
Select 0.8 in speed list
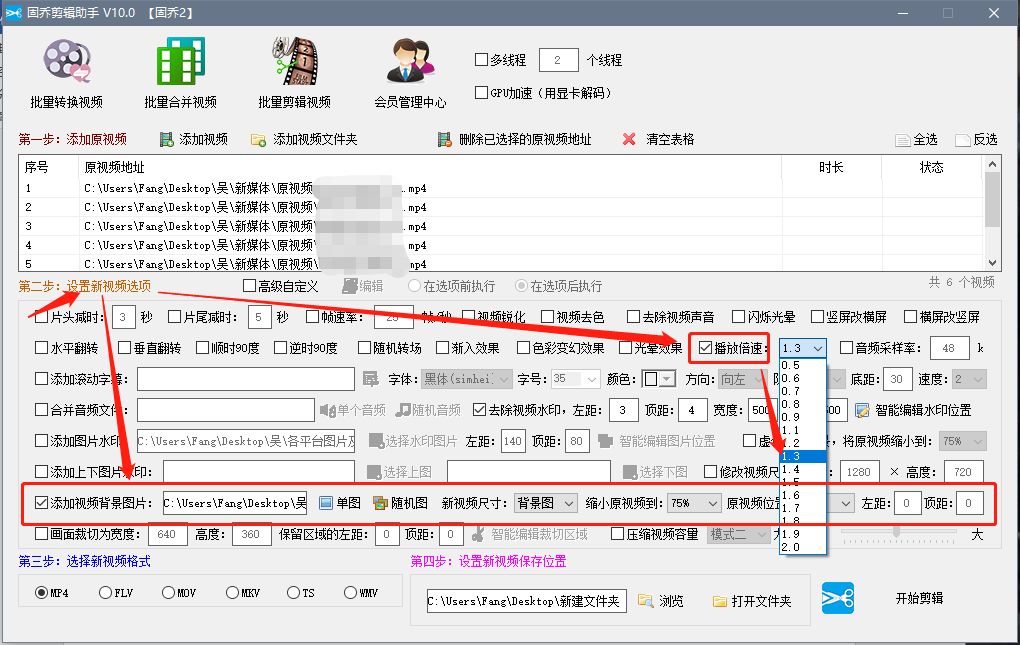[x=803, y=404]
